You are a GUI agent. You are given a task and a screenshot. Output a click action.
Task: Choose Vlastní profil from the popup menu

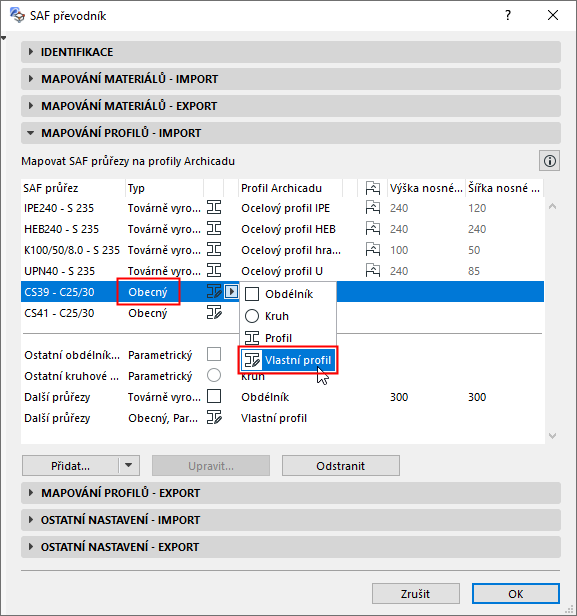(x=288, y=360)
